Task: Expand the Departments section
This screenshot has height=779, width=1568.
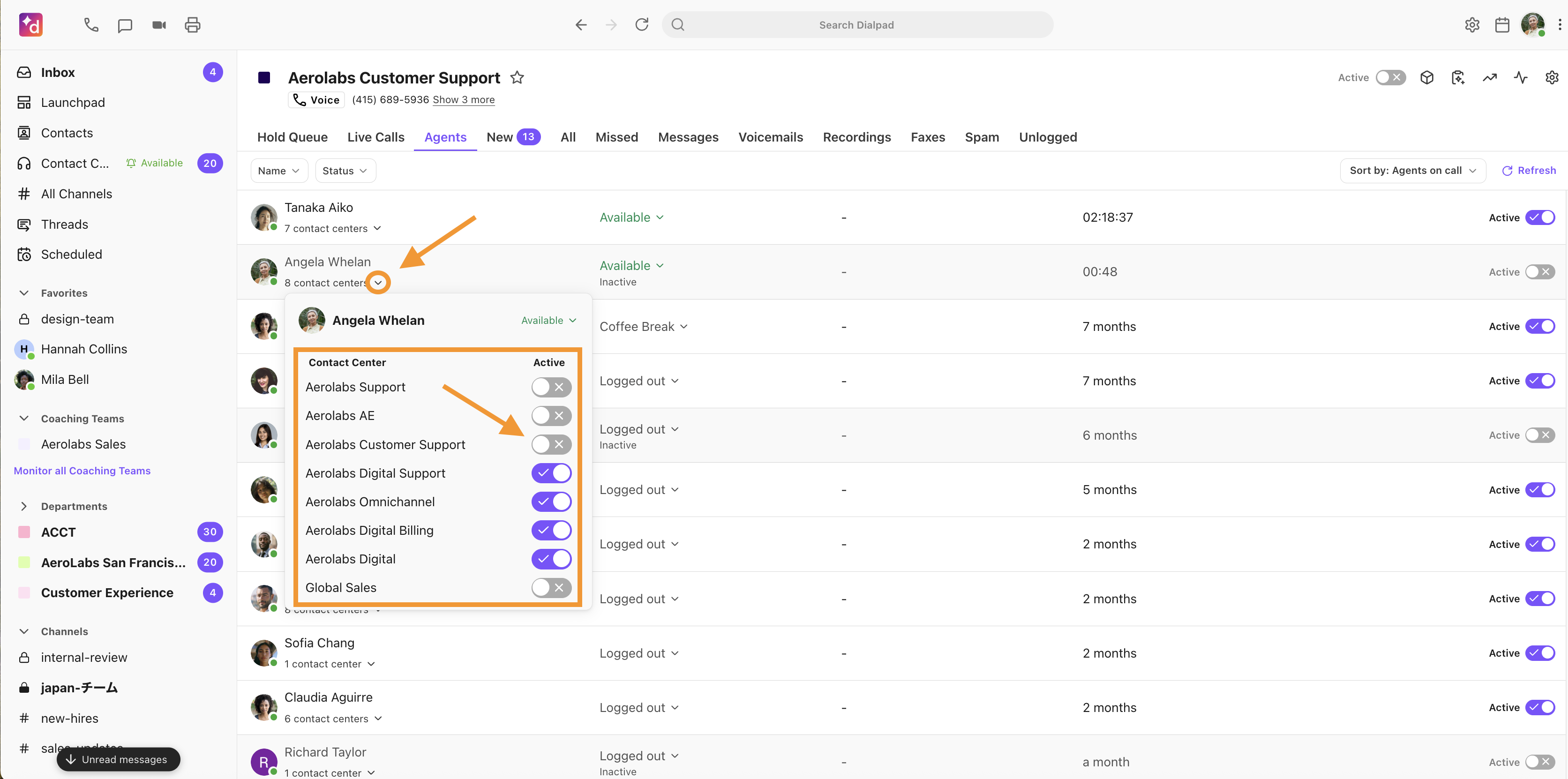Action: pos(24,506)
